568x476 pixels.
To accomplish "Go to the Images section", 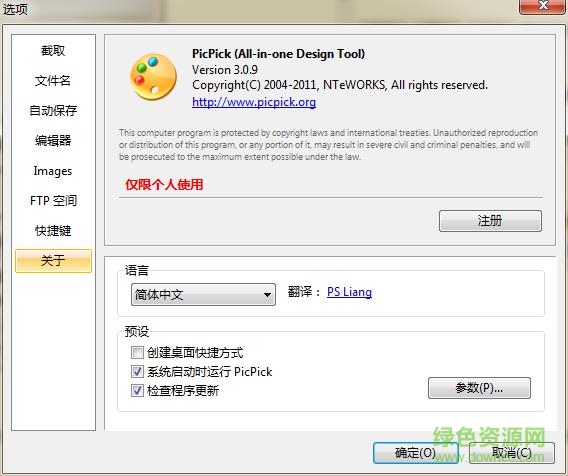I will [53, 171].
